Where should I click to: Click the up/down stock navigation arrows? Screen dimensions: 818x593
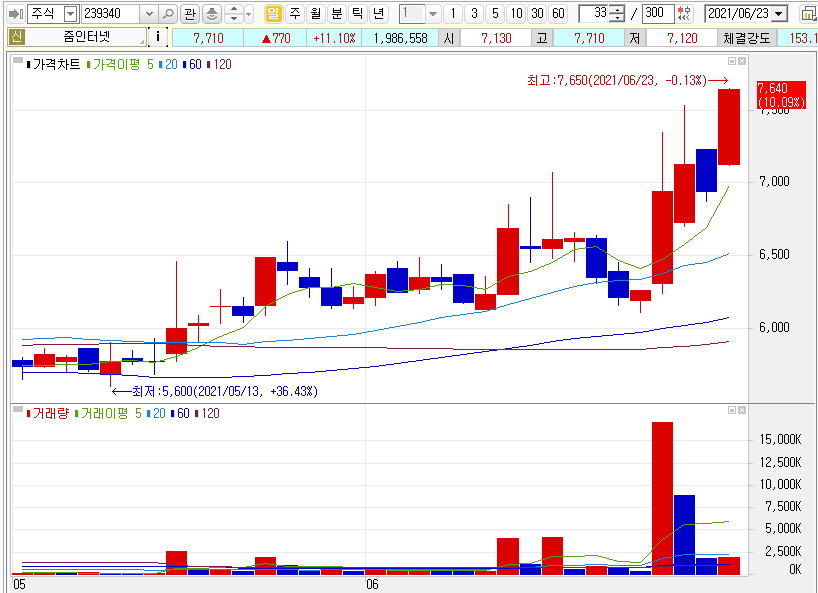pyautogui.click(x=234, y=14)
